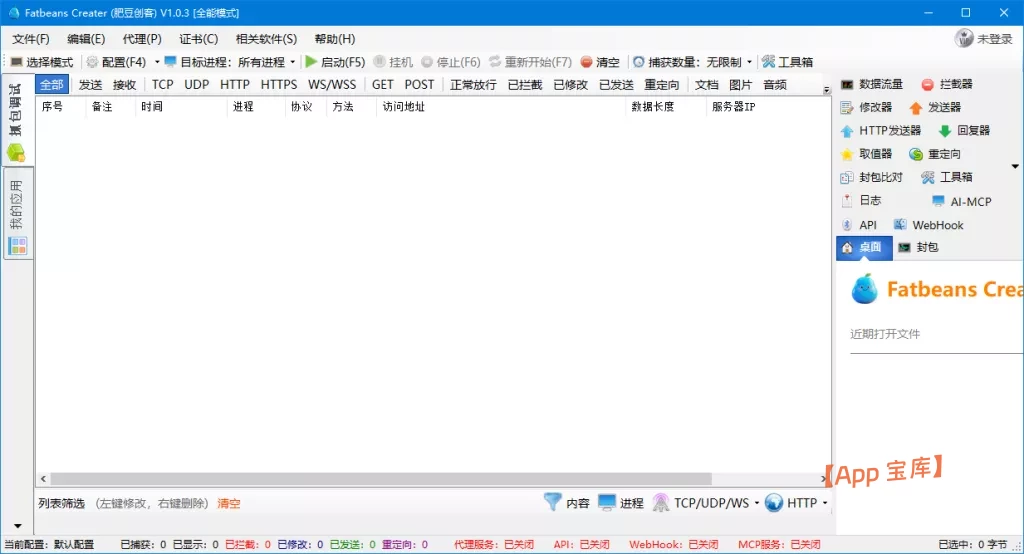Select the 全部 filter tab
The height and width of the screenshot is (554, 1024).
(52, 84)
